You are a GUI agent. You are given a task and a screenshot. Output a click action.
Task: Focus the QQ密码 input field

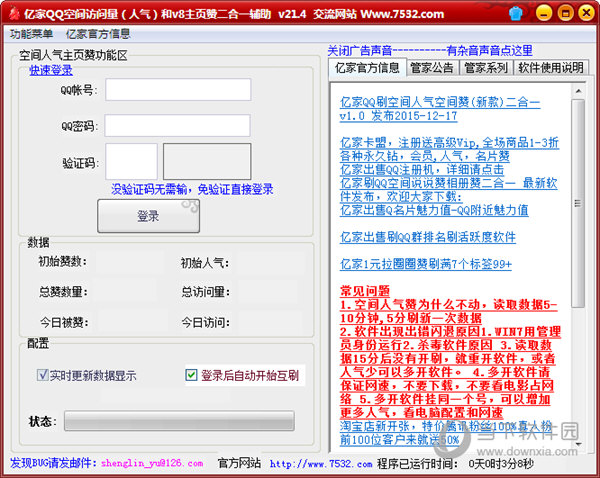click(x=178, y=126)
